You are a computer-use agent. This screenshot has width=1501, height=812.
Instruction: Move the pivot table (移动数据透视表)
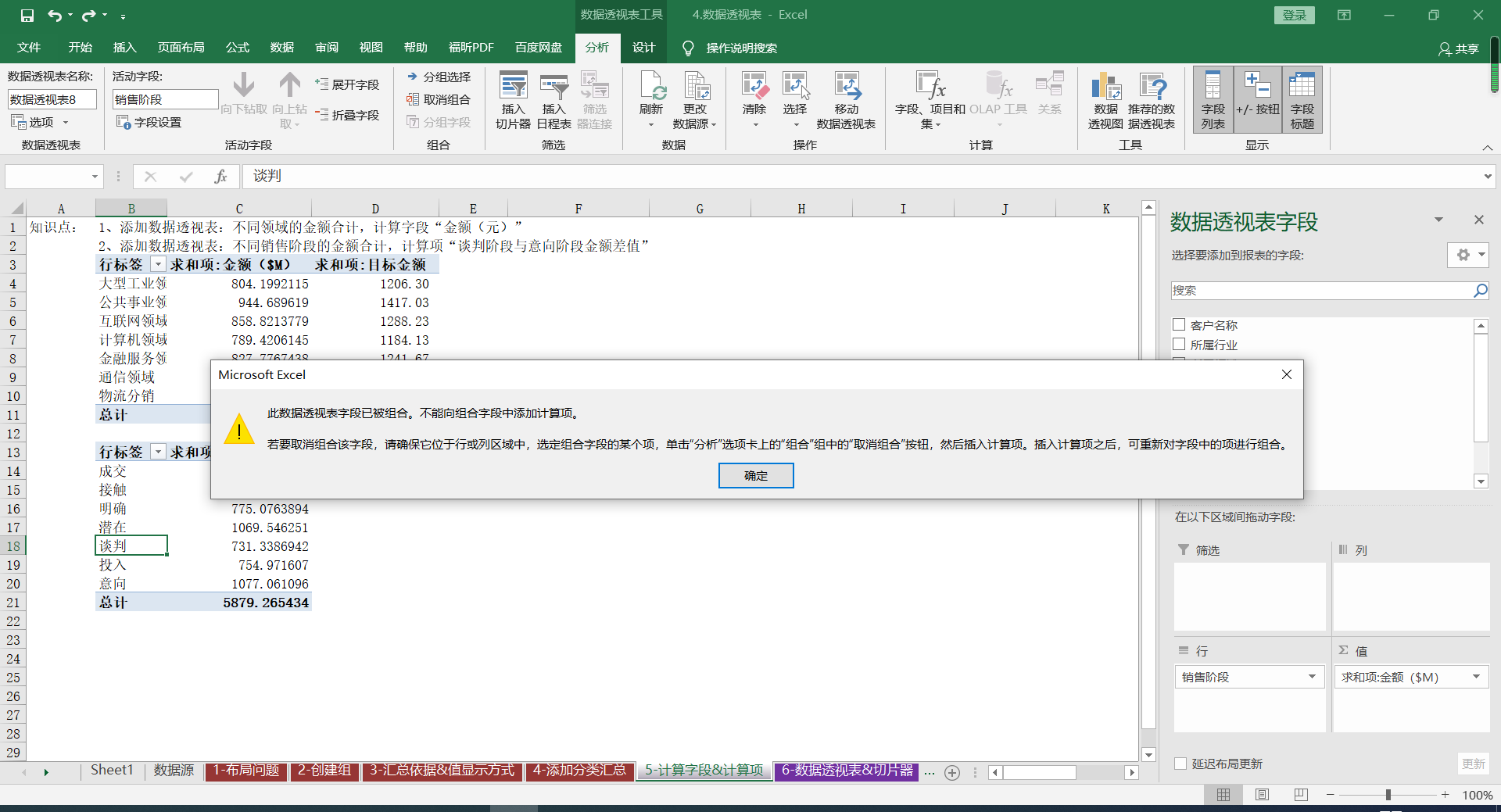(846, 101)
